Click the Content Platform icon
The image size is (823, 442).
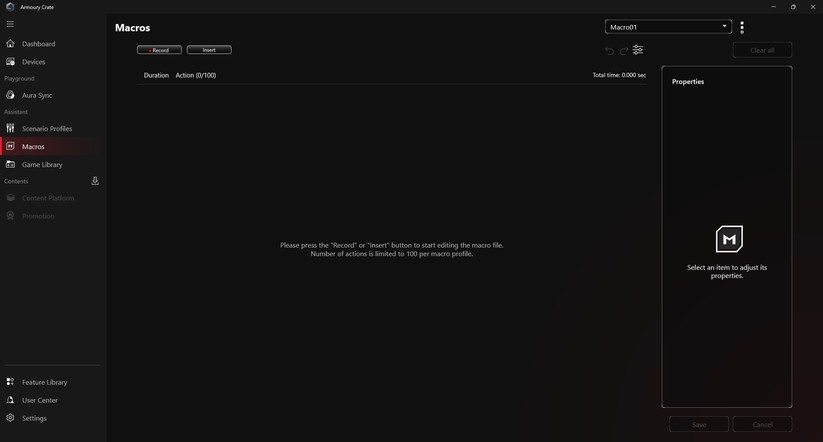click(x=10, y=198)
